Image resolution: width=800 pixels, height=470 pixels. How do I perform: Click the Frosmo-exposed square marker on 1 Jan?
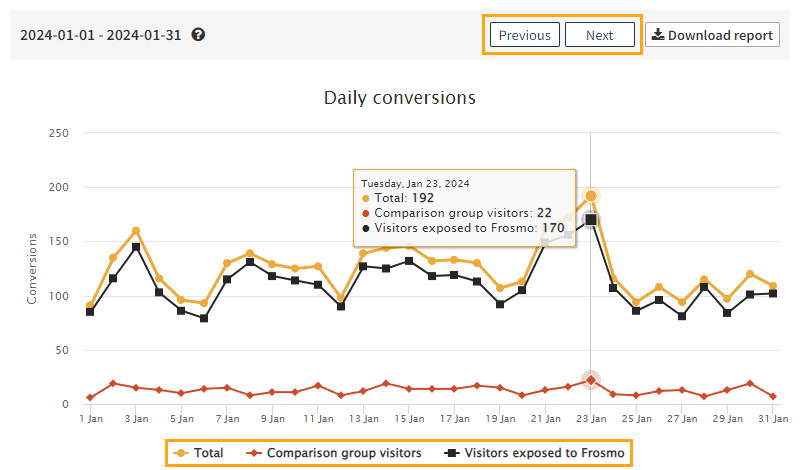(x=90, y=312)
